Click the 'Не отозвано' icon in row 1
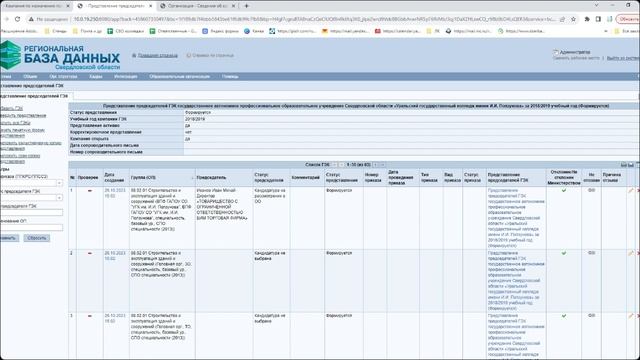Screen dimensions: 640x360 (591, 191)
